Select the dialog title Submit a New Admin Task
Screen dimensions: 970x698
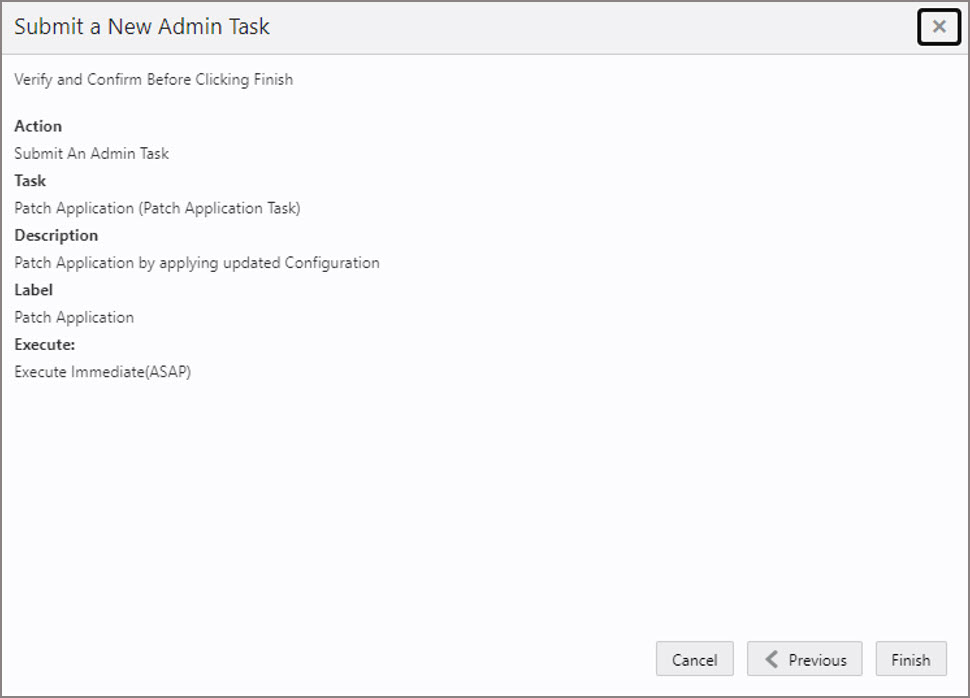coord(140,27)
